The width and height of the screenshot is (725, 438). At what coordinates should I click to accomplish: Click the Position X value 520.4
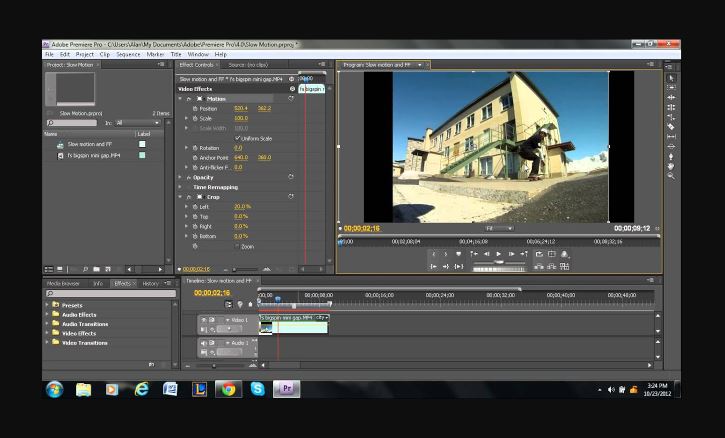pos(241,109)
